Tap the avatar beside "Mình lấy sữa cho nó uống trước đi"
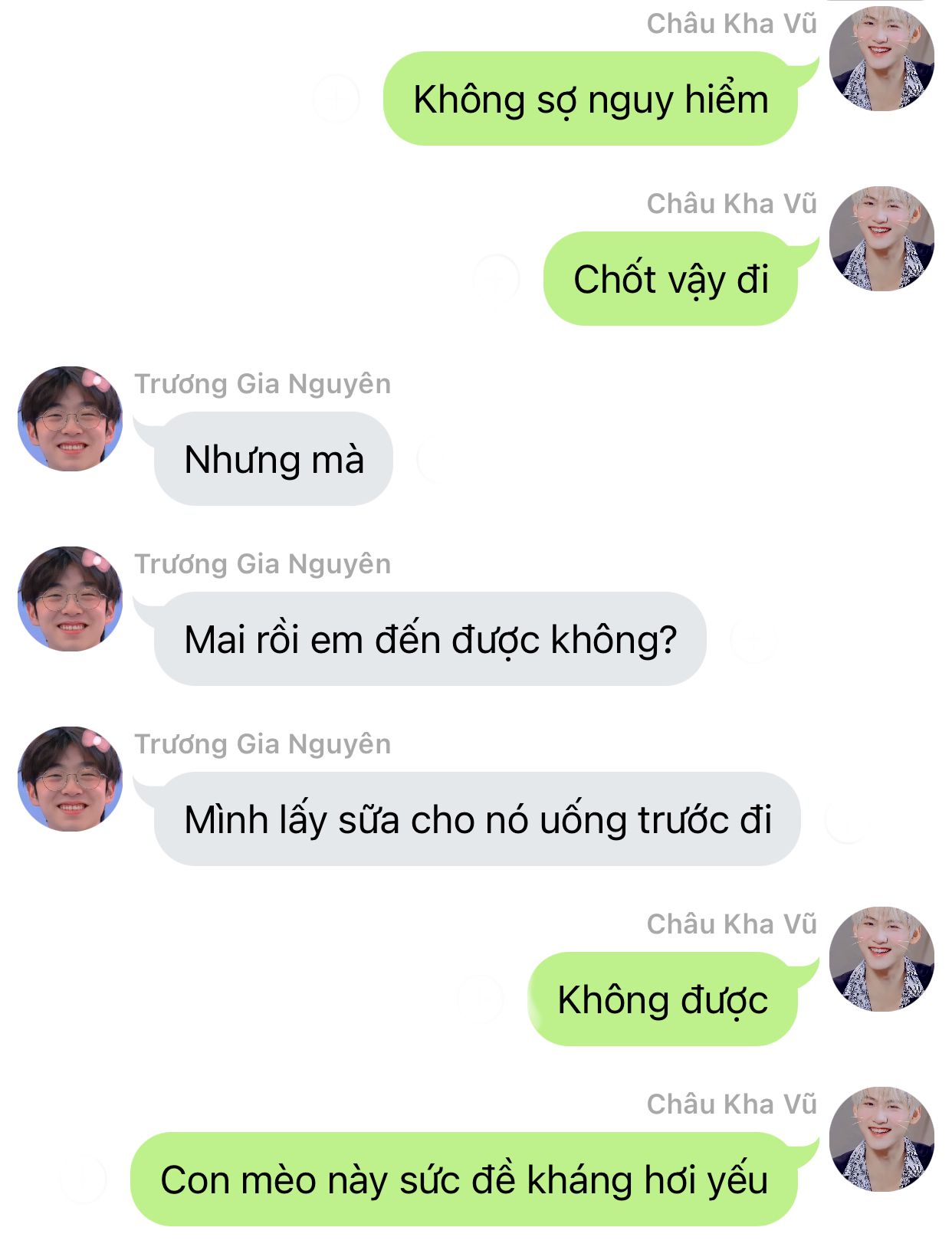The width and height of the screenshot is (952, 1260). [71, 779]
